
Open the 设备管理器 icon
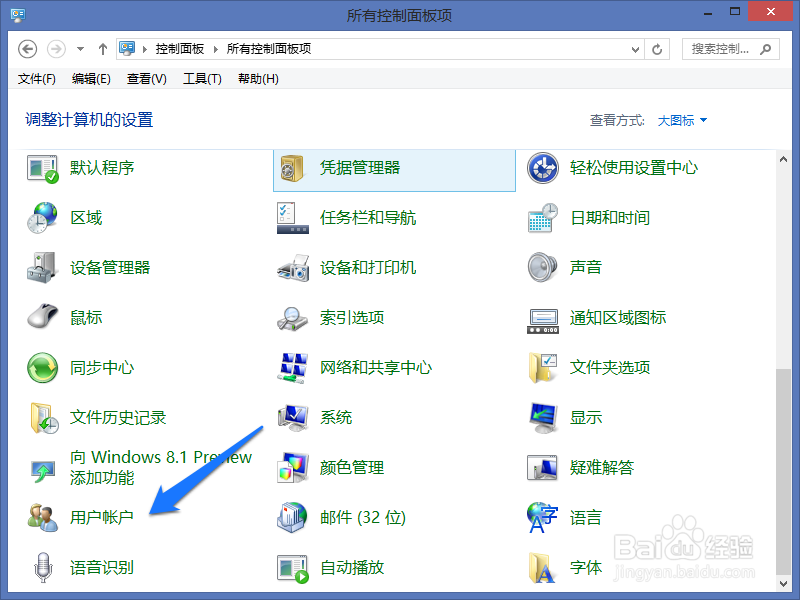coord(41,268)
